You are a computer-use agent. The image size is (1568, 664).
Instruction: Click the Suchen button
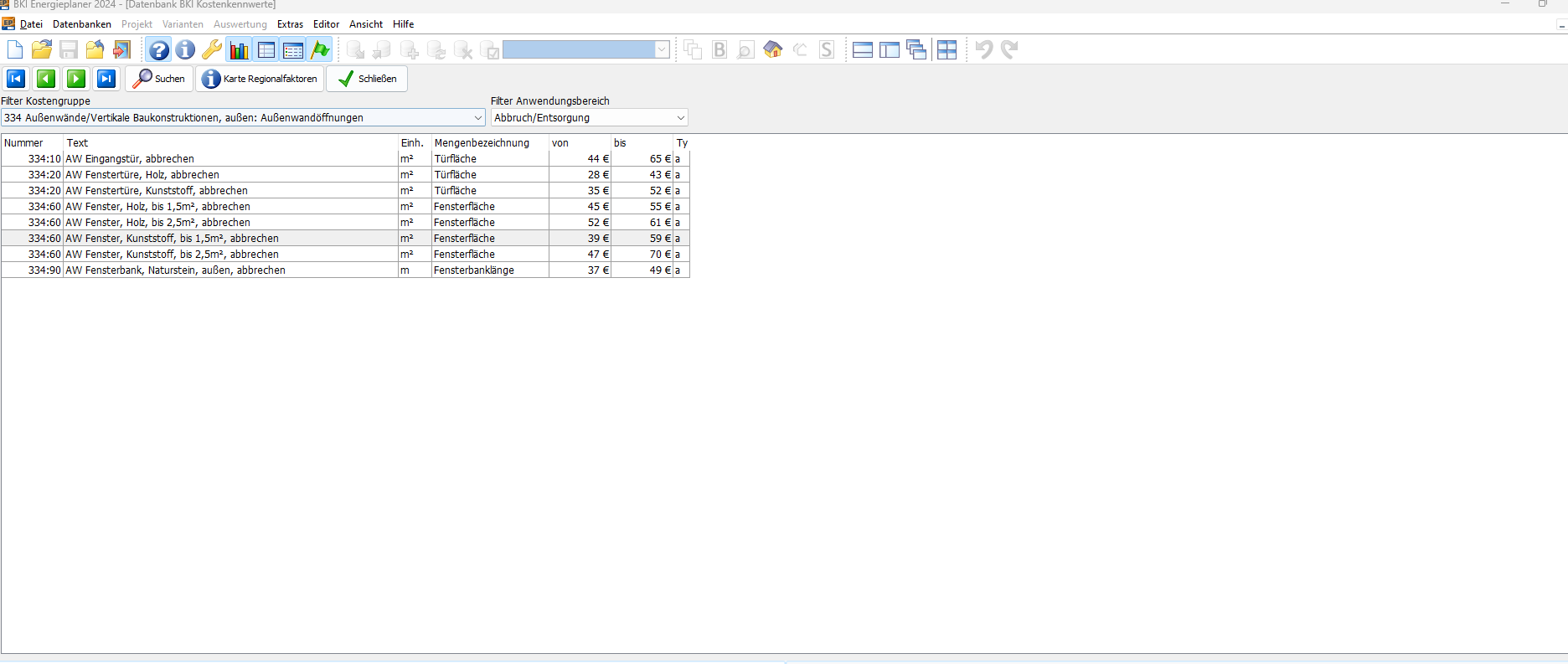160,79
